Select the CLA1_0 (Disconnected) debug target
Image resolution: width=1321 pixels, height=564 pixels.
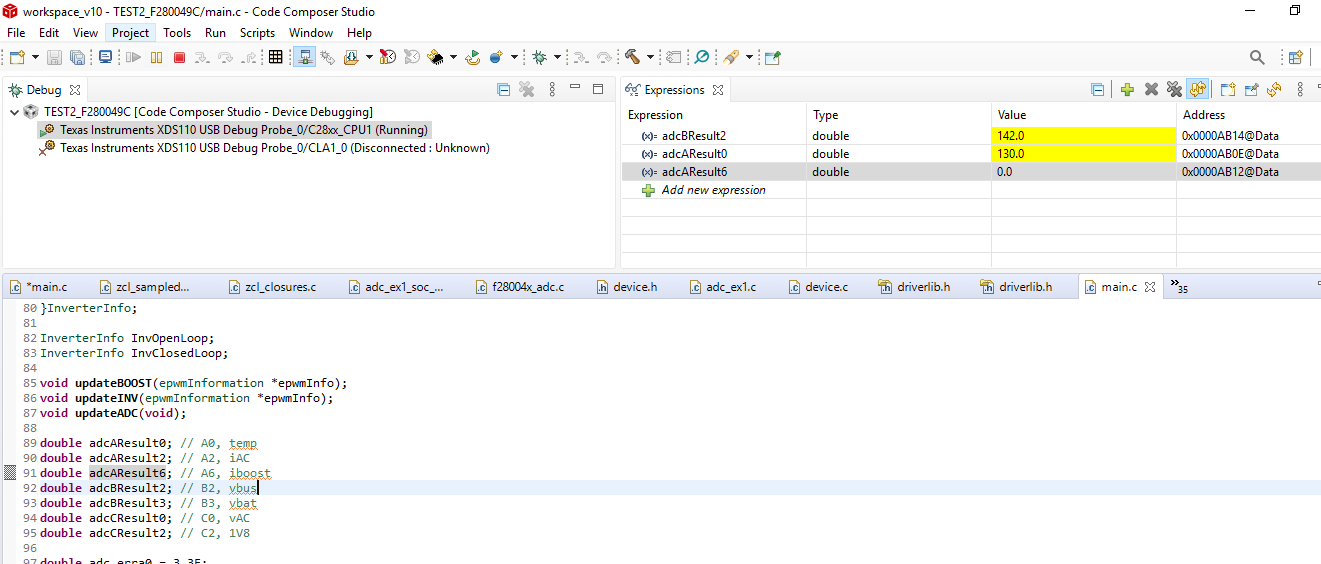click(265, 148)
